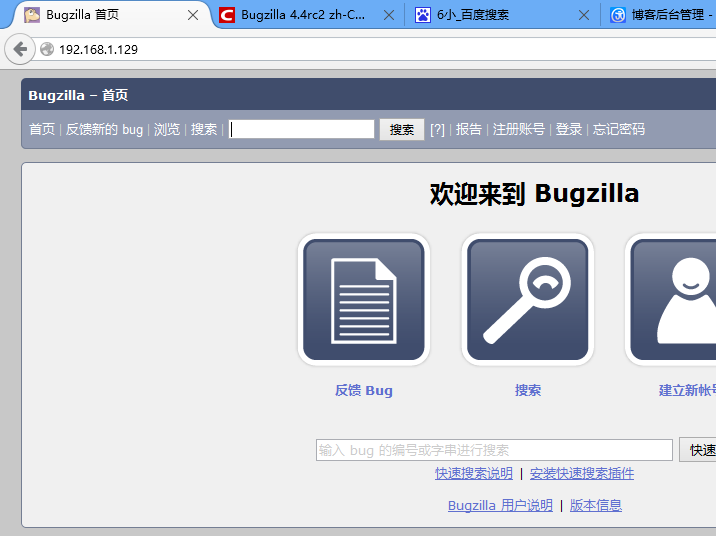Click the 快速 search button beside bottom field
The width and height of the screenshot is (716, 536).
coord(698,450)
